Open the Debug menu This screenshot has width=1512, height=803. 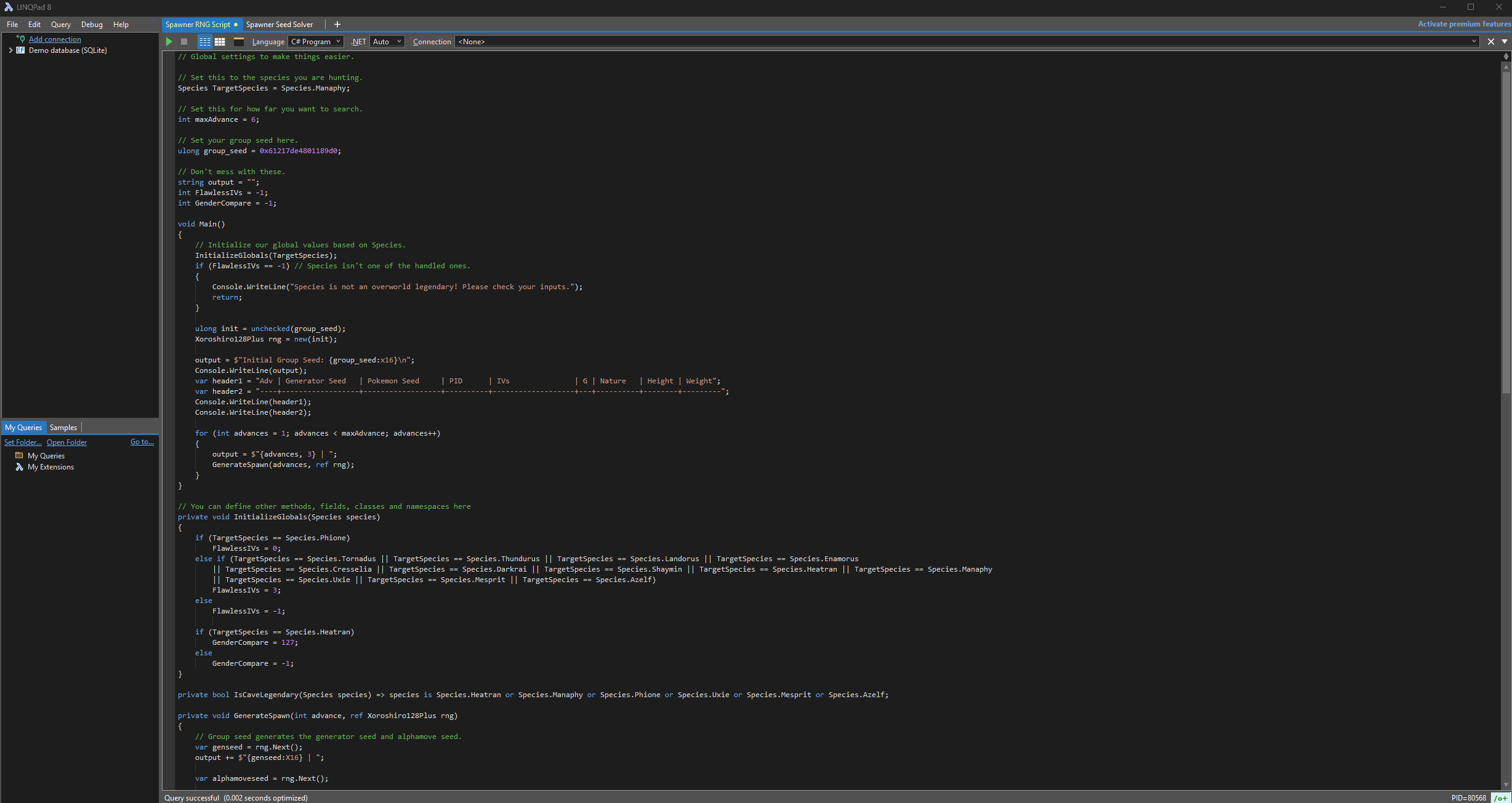click(x=92, y=25)
